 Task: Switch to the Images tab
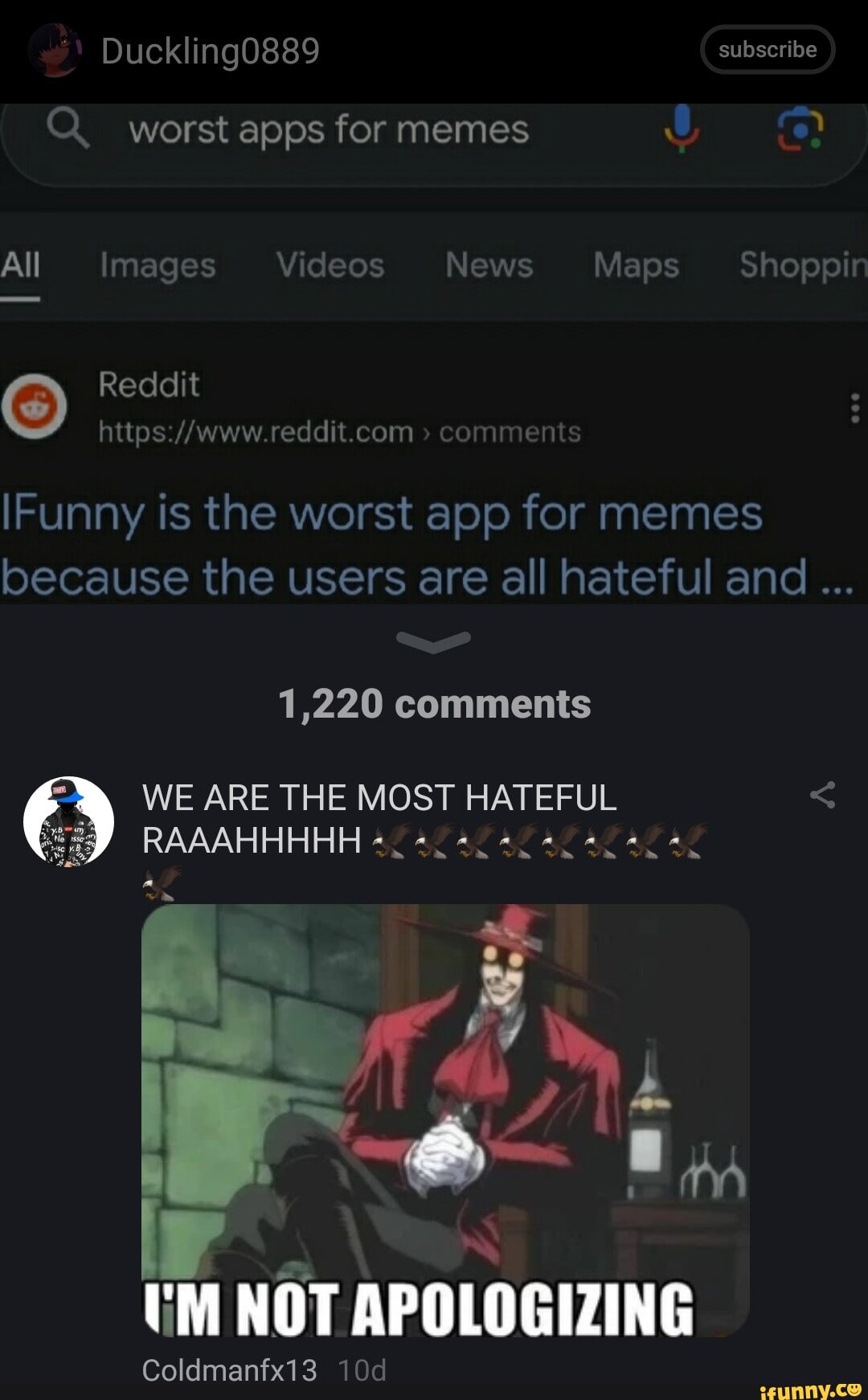(158, 264)
